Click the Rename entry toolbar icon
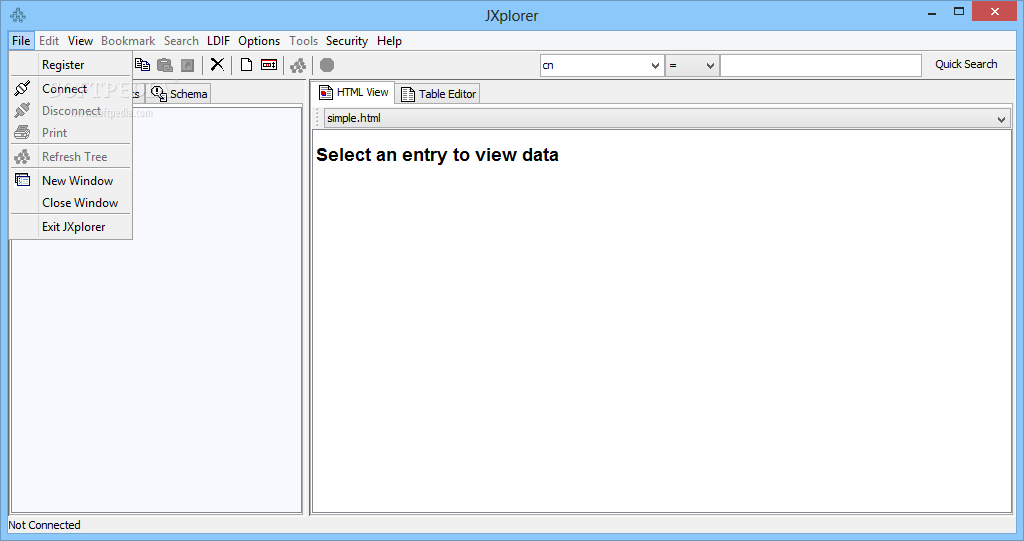The image size is (1024, 541). pyautogui.click(x=269, y=65)
